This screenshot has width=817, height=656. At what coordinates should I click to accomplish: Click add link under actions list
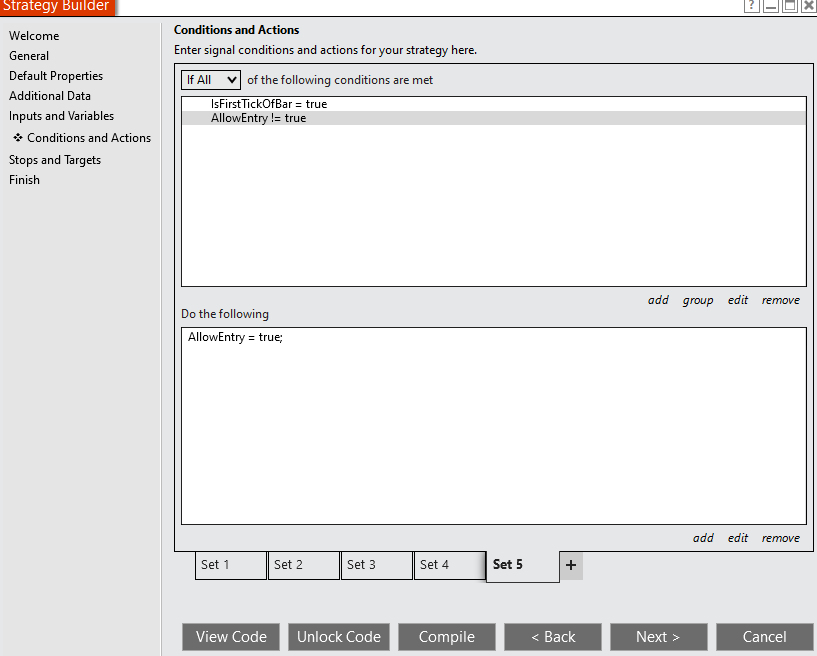(703, 538)
